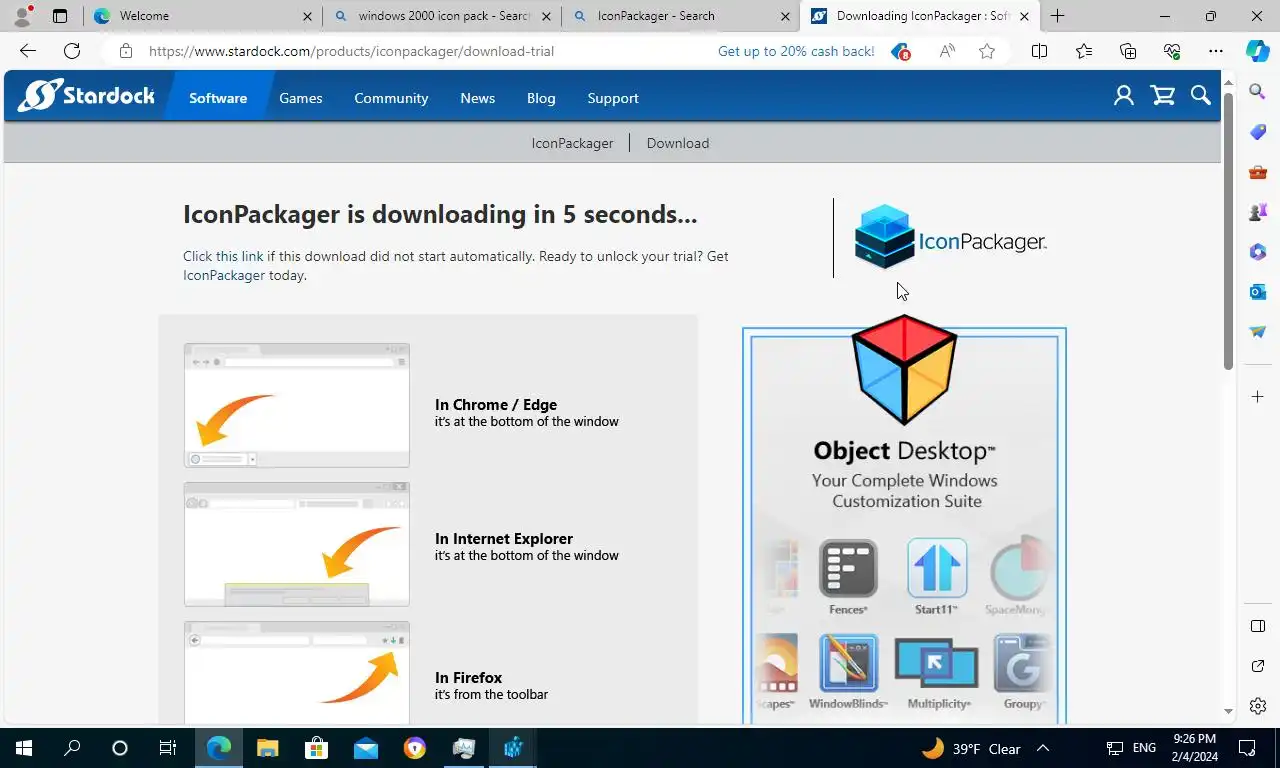
Task: Add this page to favorites star
Action: (x=987, y=51)
